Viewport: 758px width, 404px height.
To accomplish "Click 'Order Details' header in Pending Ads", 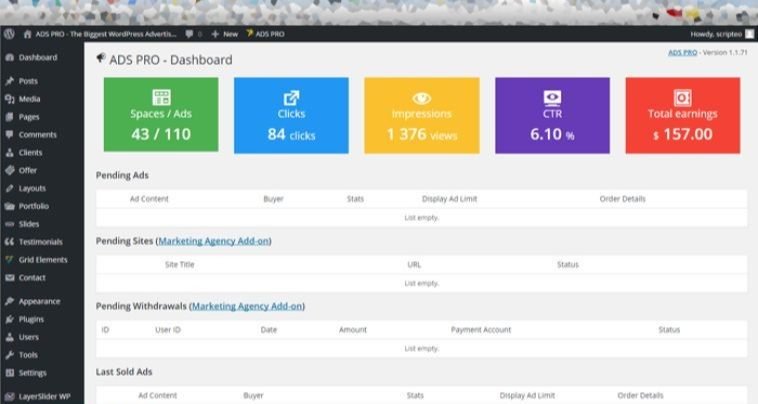I will coord(623,199).
